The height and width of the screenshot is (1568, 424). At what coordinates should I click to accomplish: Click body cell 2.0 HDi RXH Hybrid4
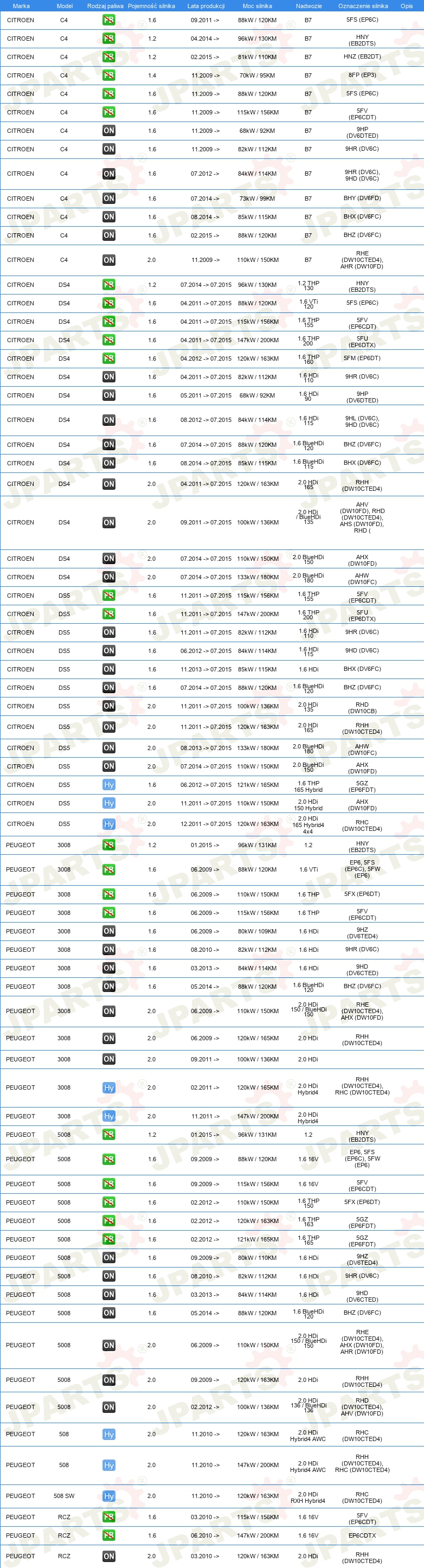(309, 1497)
